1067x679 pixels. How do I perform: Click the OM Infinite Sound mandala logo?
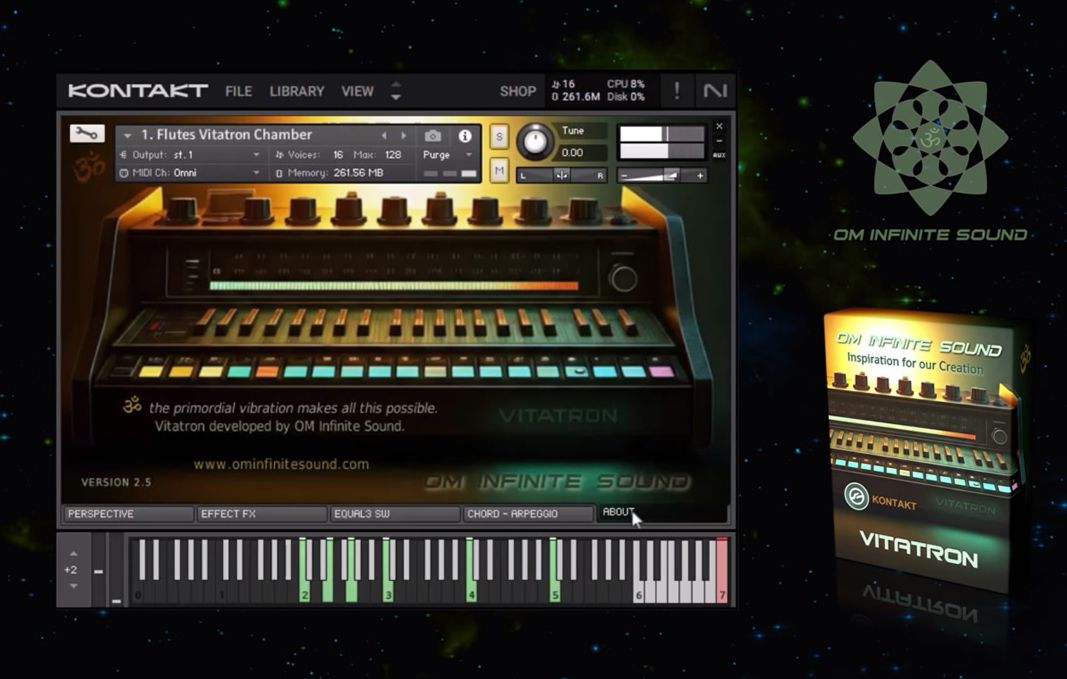point(930,138)
